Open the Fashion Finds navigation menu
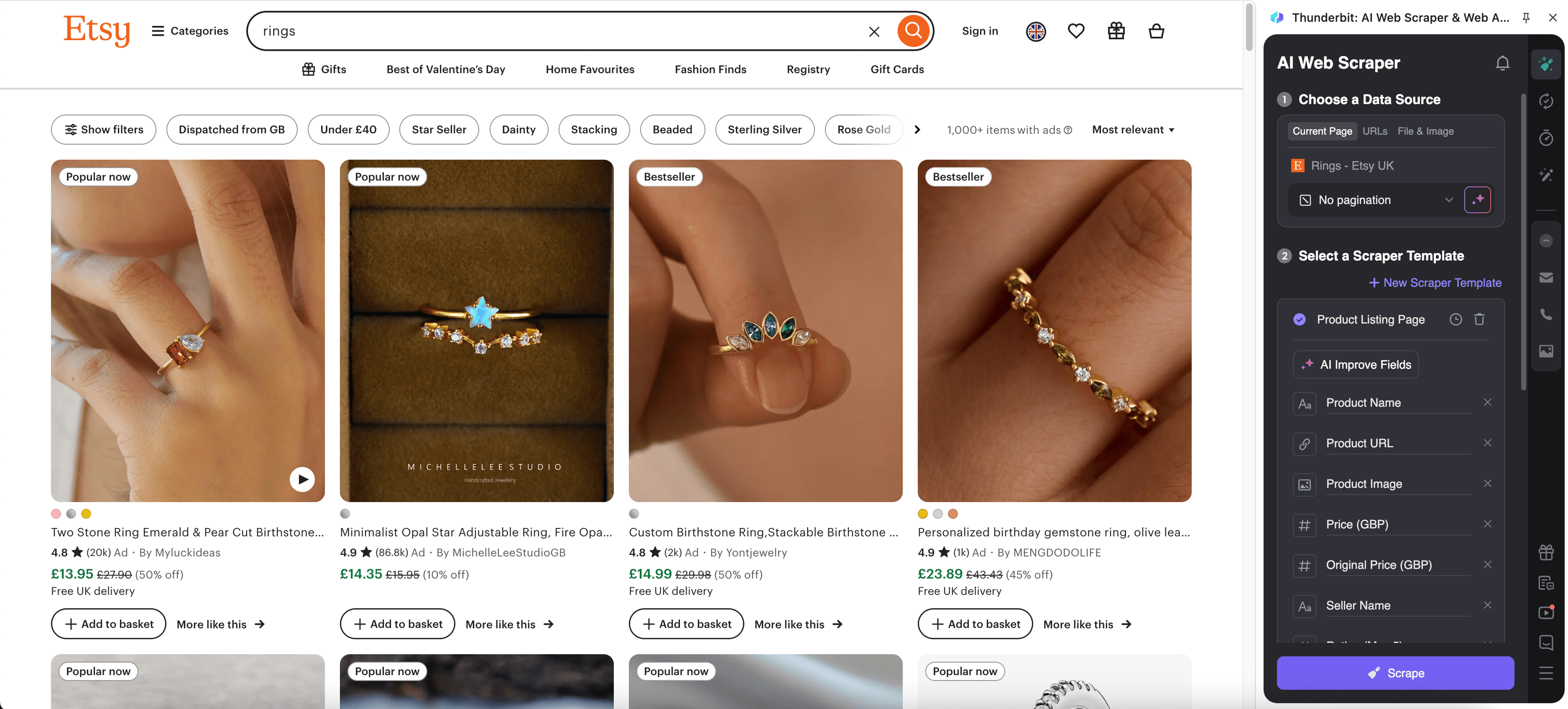Image resolution: width=1568 pixels, height=709 pixels. tap(710, 70)
